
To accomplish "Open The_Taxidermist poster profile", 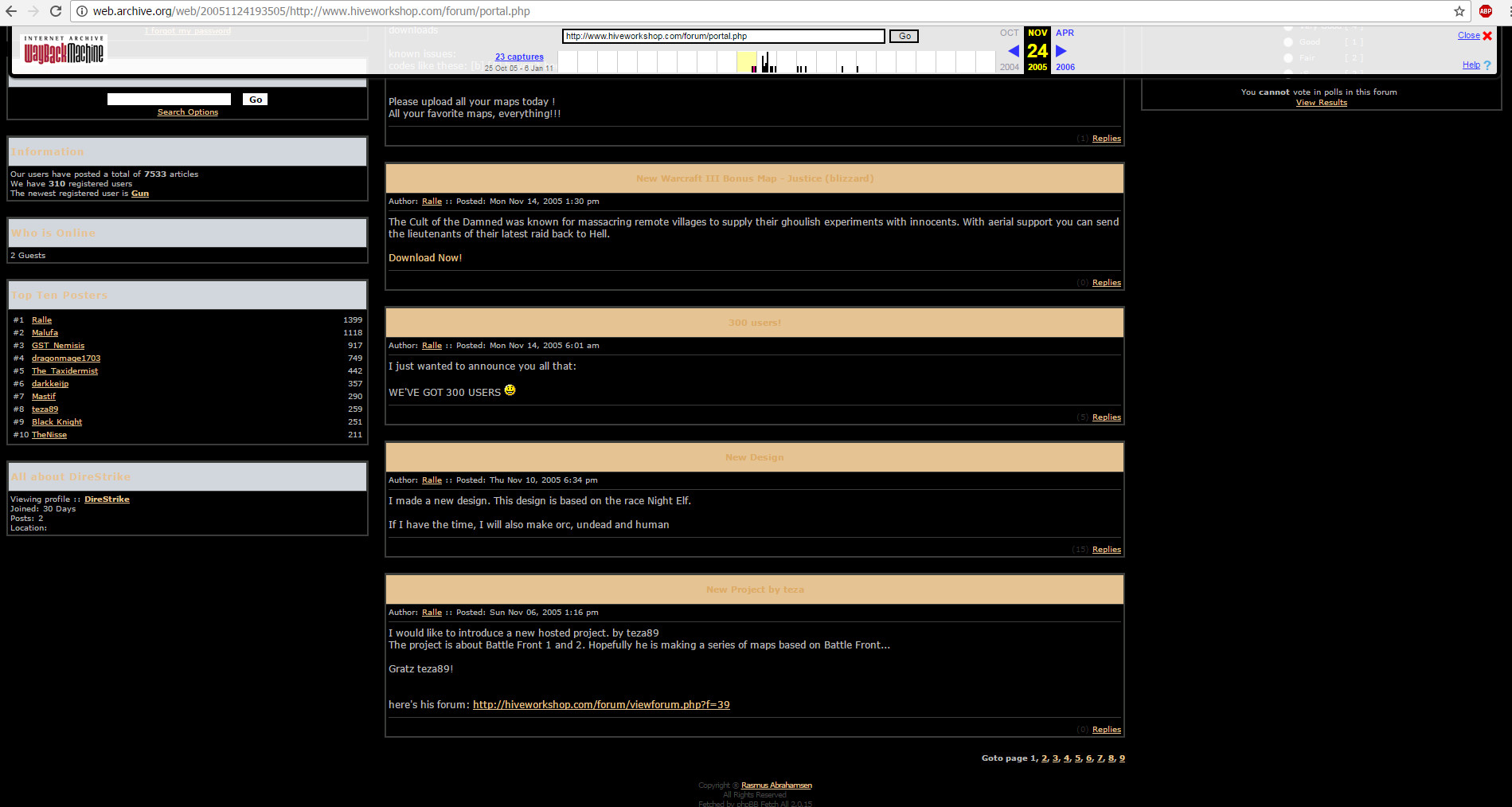I will (64, 371).
